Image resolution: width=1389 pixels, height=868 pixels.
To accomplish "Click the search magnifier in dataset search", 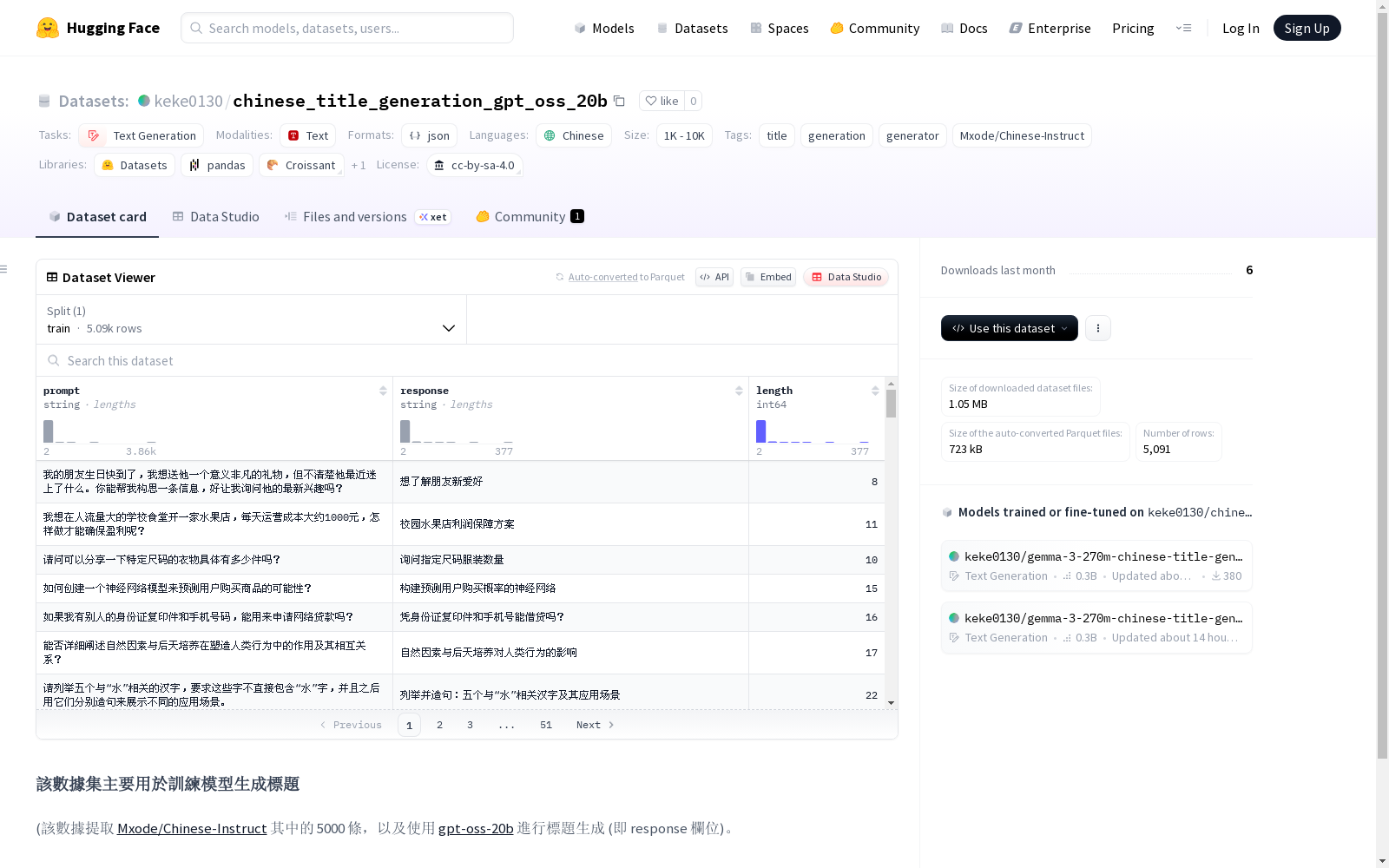I will pyautogui.click(x=54, y=360).
